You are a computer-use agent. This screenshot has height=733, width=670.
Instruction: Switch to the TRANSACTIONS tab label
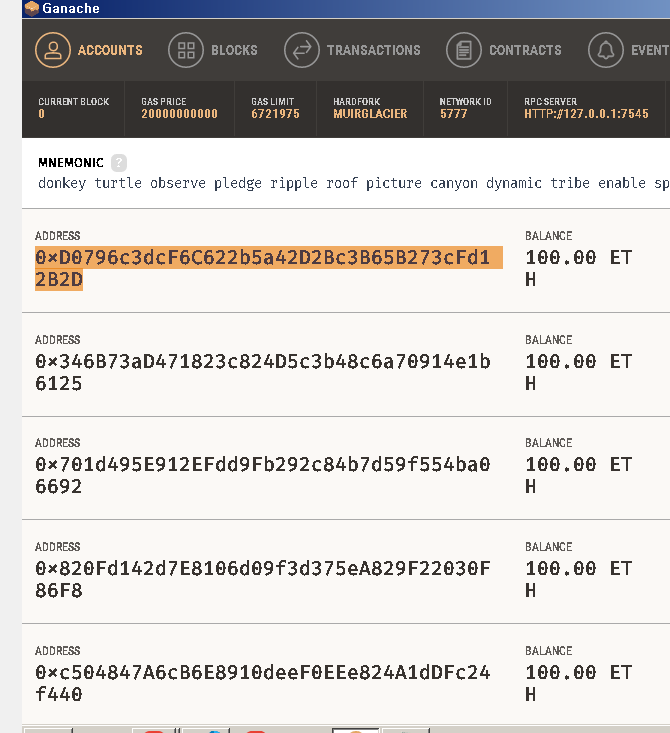click(374, 50)
